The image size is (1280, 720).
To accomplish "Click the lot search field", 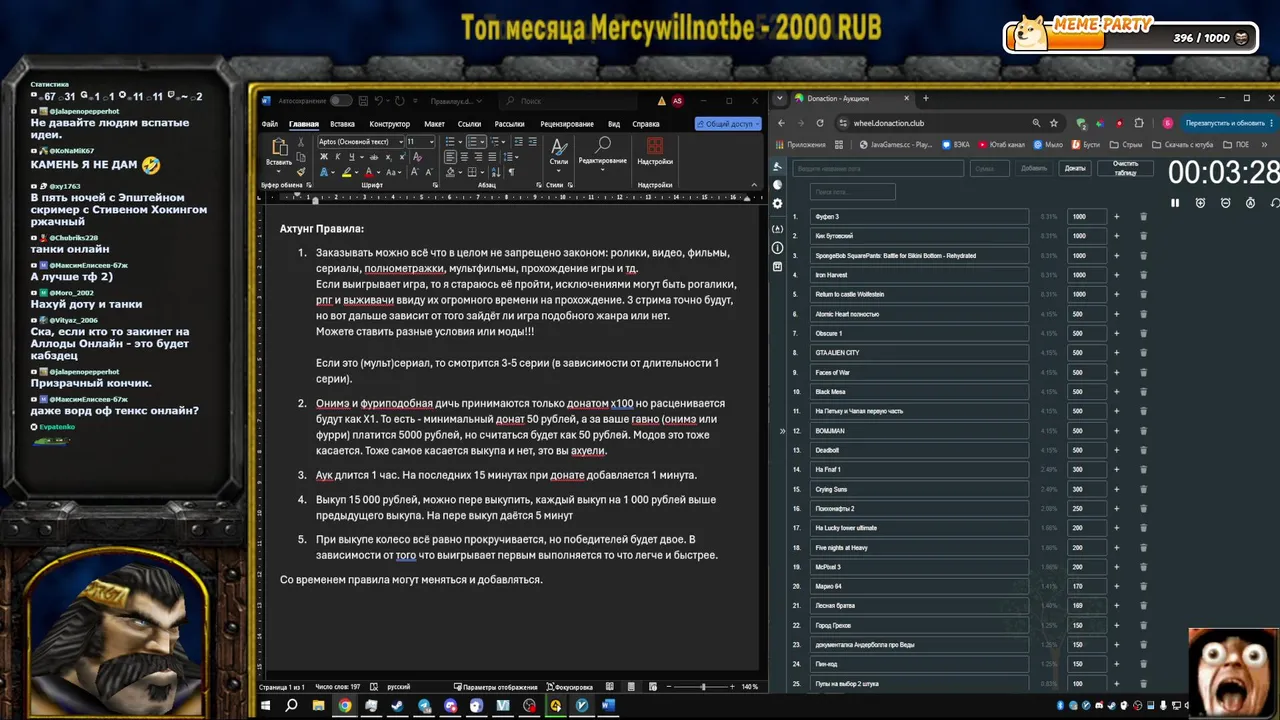I will pyautogui.click(x=852, y=191).
